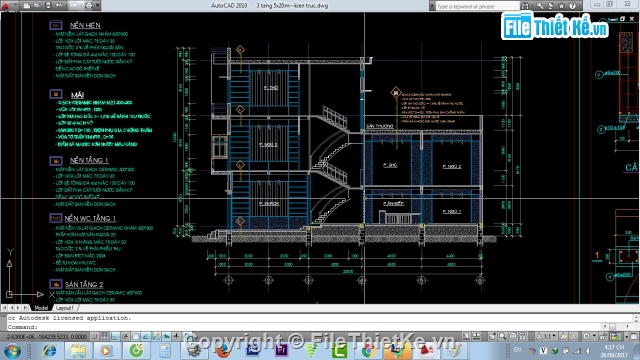Open the Favorites star icon
Screen dimensions: 640x360
click(x=561, y=6)
